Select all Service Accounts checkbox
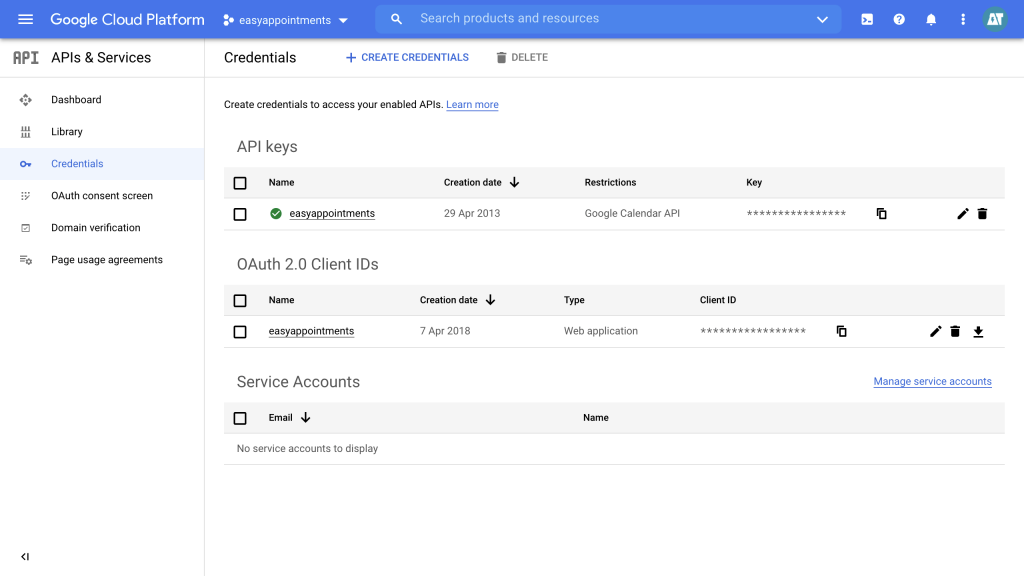The image size is (1024, 576). click(240, 418)
